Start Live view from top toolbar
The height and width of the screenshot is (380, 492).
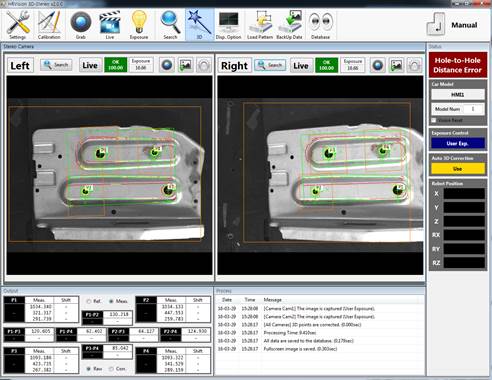(x=110, y=25)
